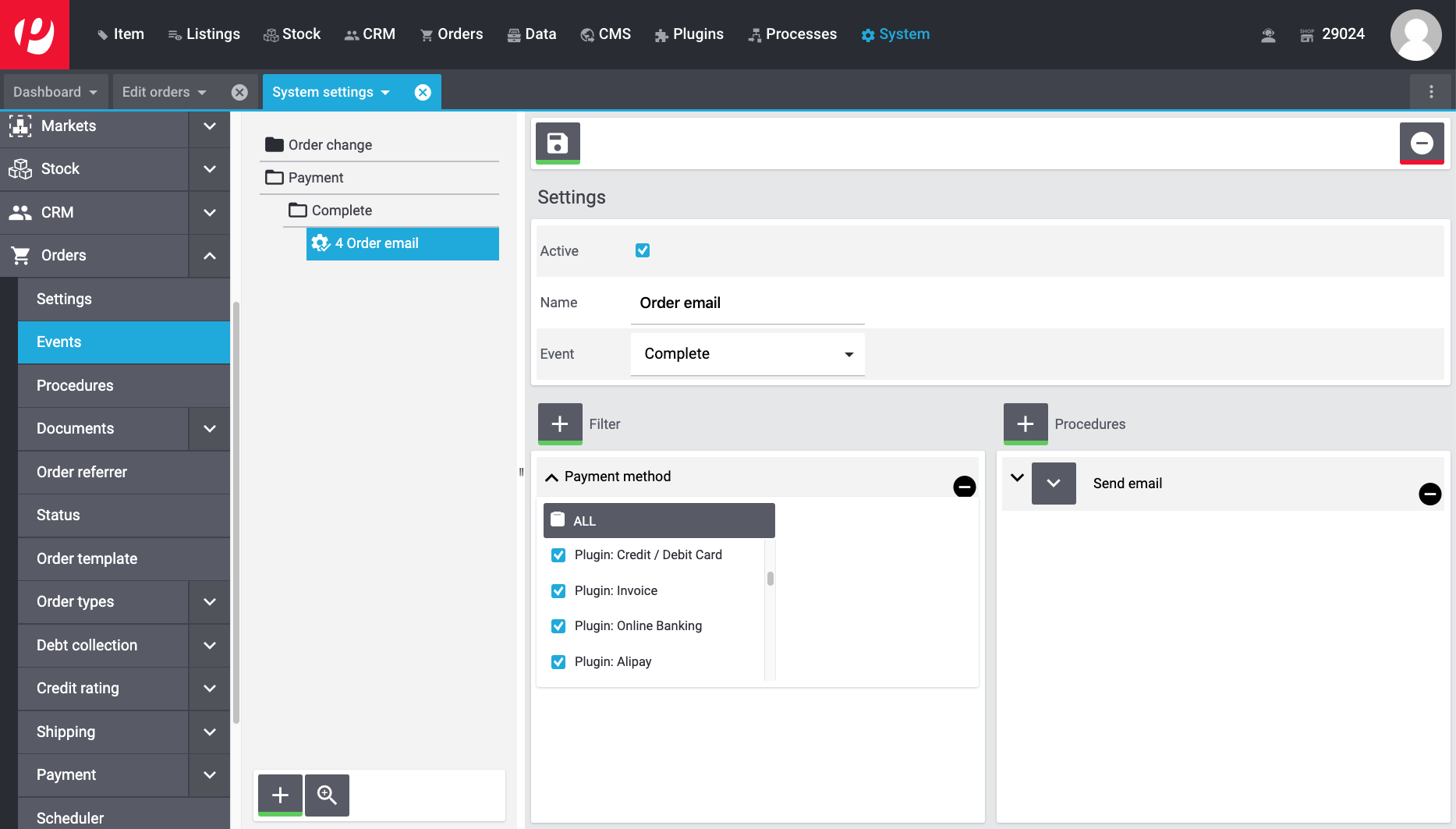Toggle the Plugin: Alipay checkbox
Screen dimensions: 1456x829
[558, 662]
